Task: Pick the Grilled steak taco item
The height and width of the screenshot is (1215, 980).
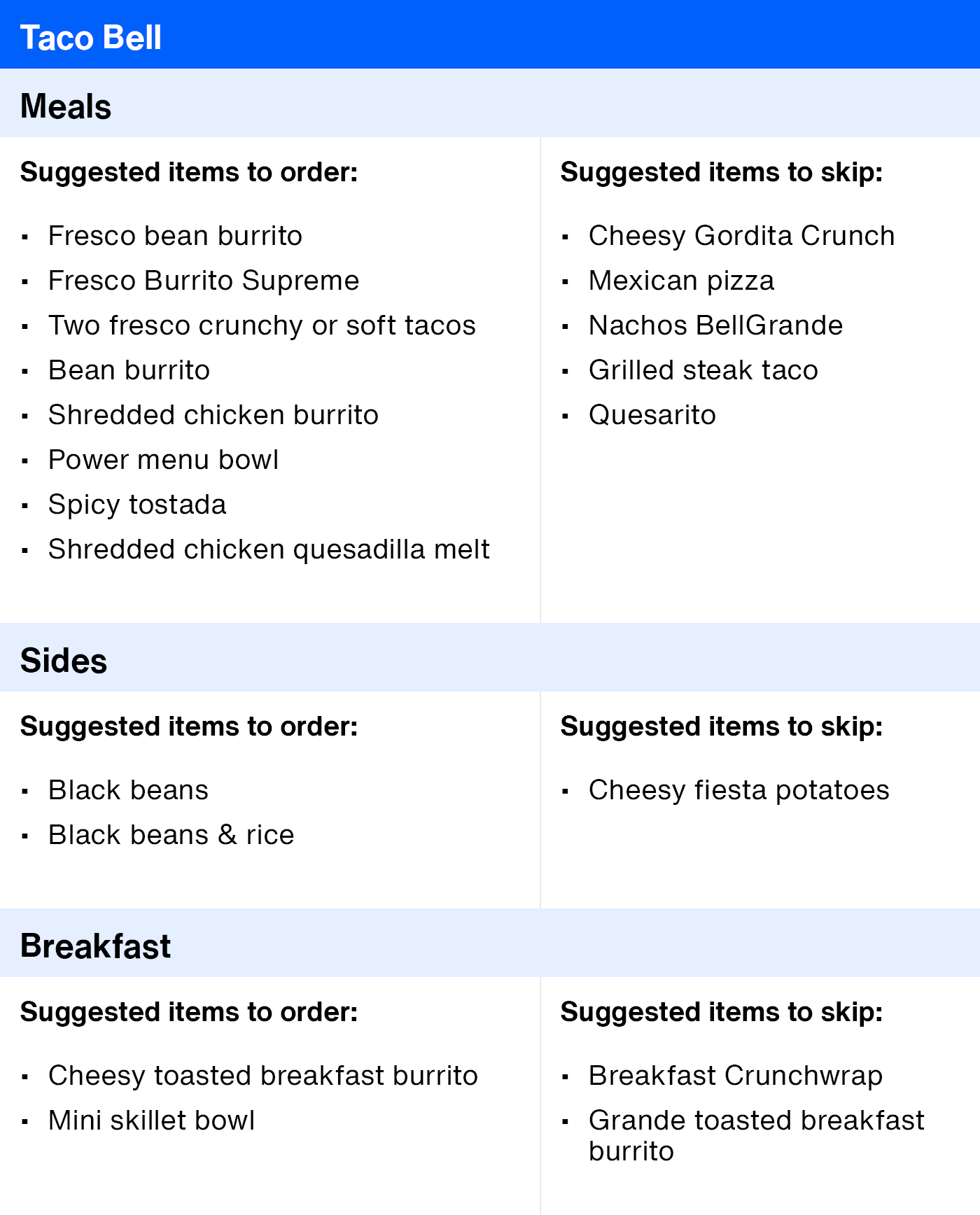Action: coord(703,370)
